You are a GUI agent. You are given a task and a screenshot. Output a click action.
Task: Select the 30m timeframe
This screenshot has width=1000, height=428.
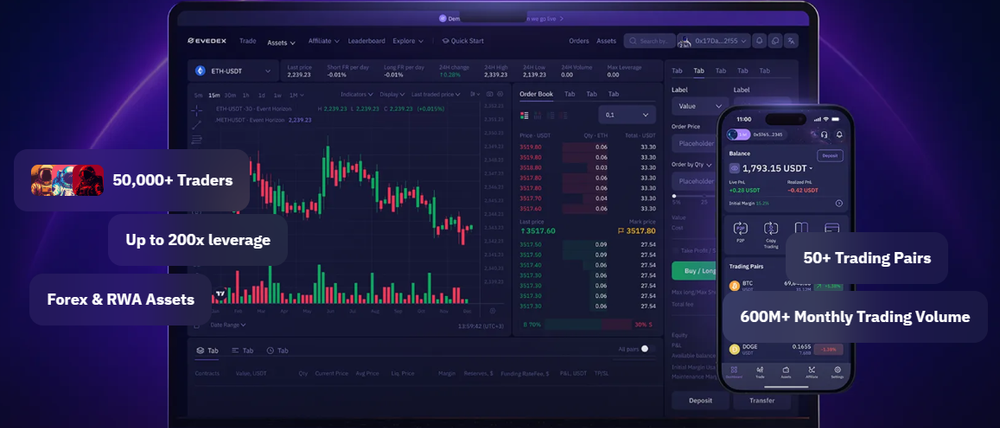tap(230, 95)
